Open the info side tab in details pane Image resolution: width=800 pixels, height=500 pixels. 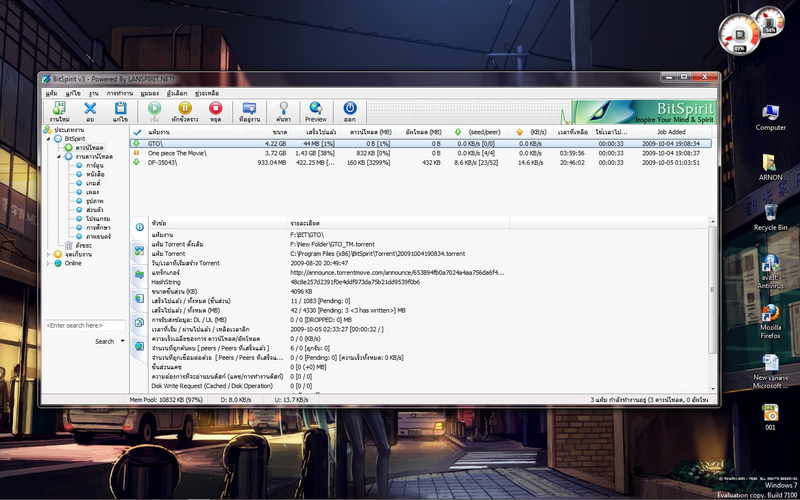tap(139, 227)
